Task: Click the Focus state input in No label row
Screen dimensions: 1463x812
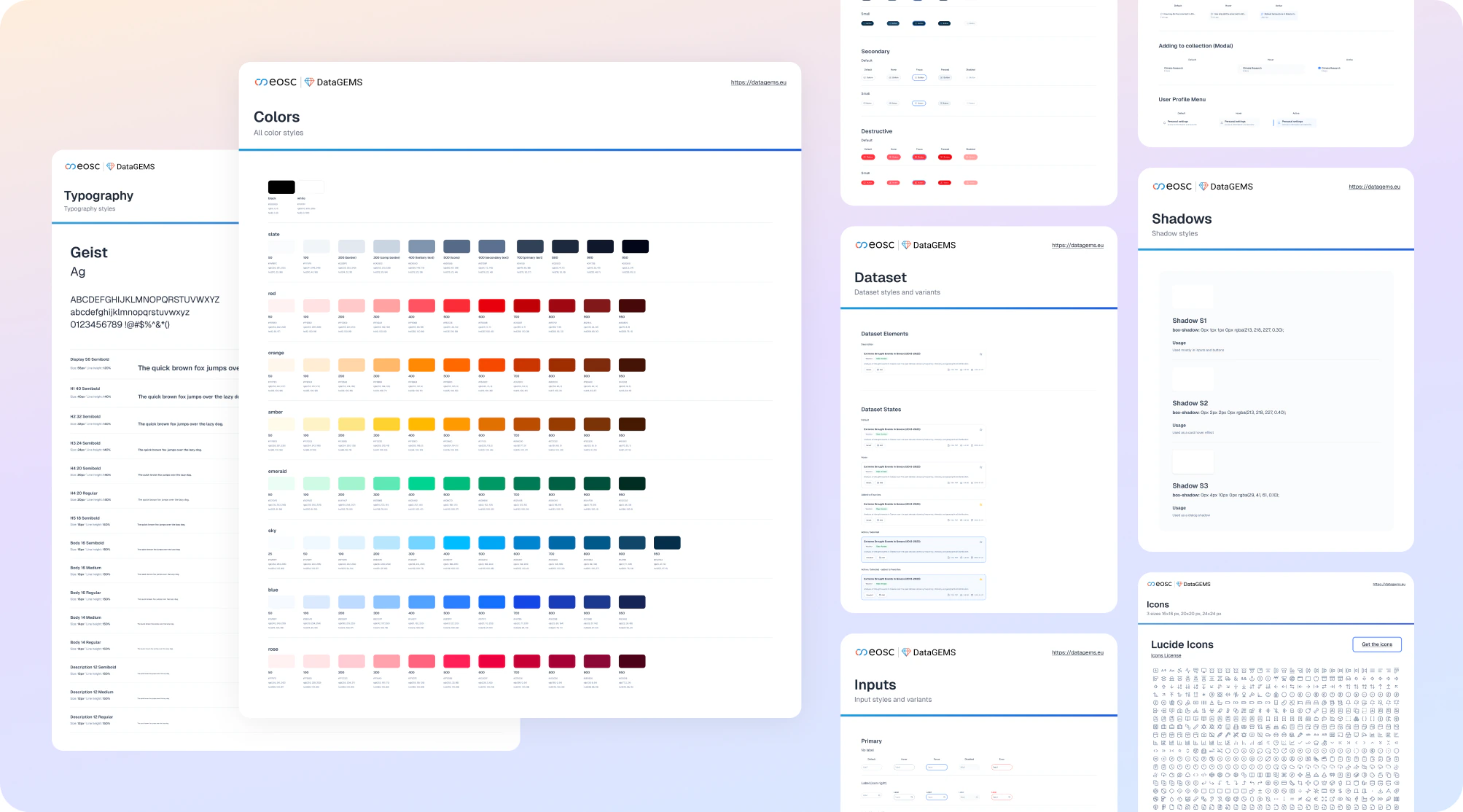Action: coord(936,767)
